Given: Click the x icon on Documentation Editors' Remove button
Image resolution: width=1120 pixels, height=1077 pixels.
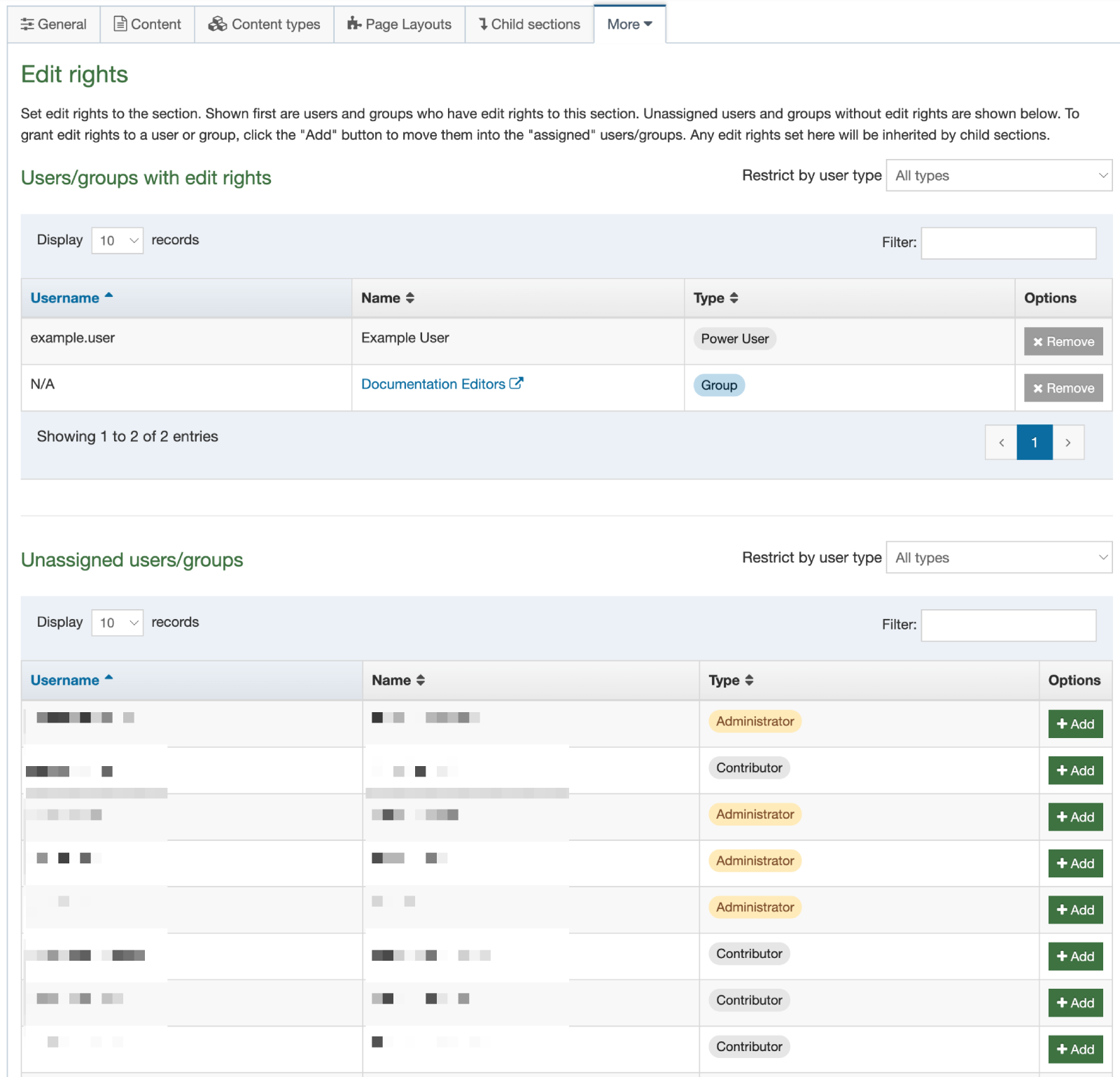Looking at the screenshot, I should tap(1038, 388).
